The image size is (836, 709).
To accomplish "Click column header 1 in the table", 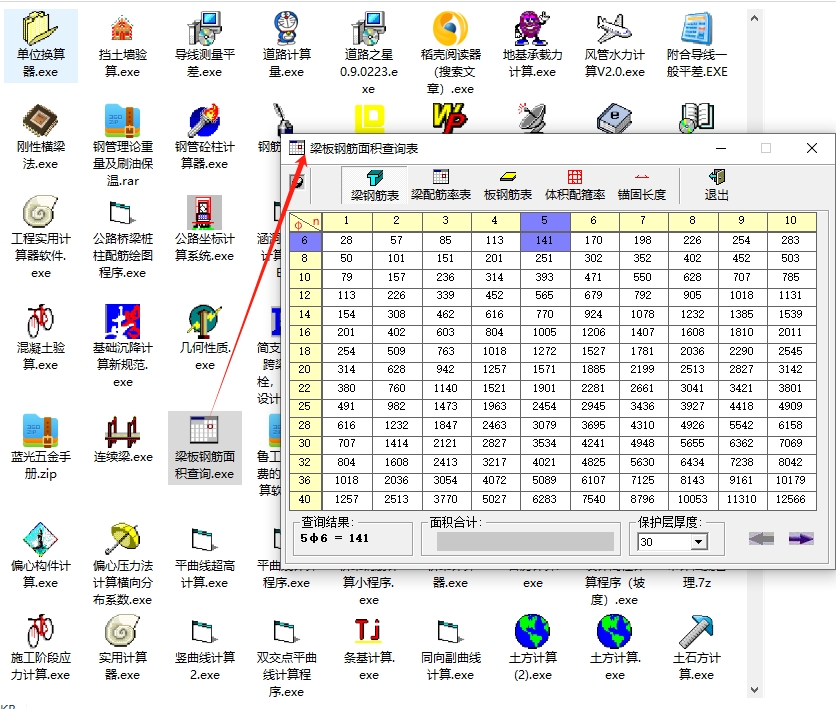I will (x=347, y=221).
